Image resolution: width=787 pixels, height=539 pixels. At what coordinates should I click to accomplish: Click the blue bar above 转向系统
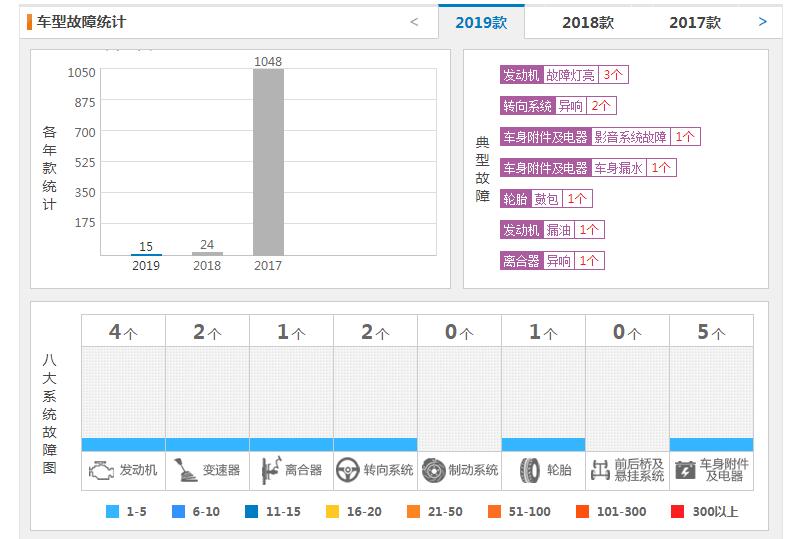click(x=375, y=445)
